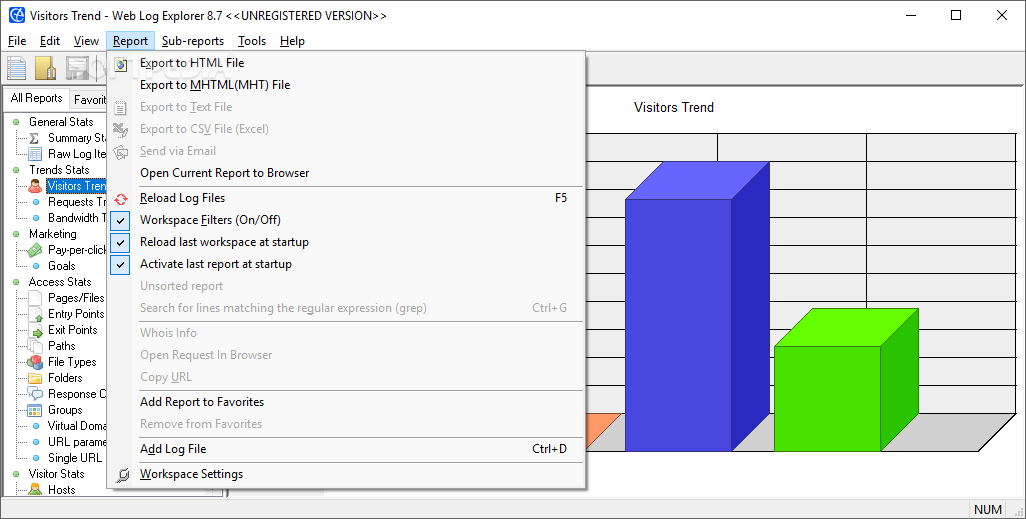Click the open workspace folder toolbar icon
The height and width of the screenshot is (519, 1026).
pos(46,68)
